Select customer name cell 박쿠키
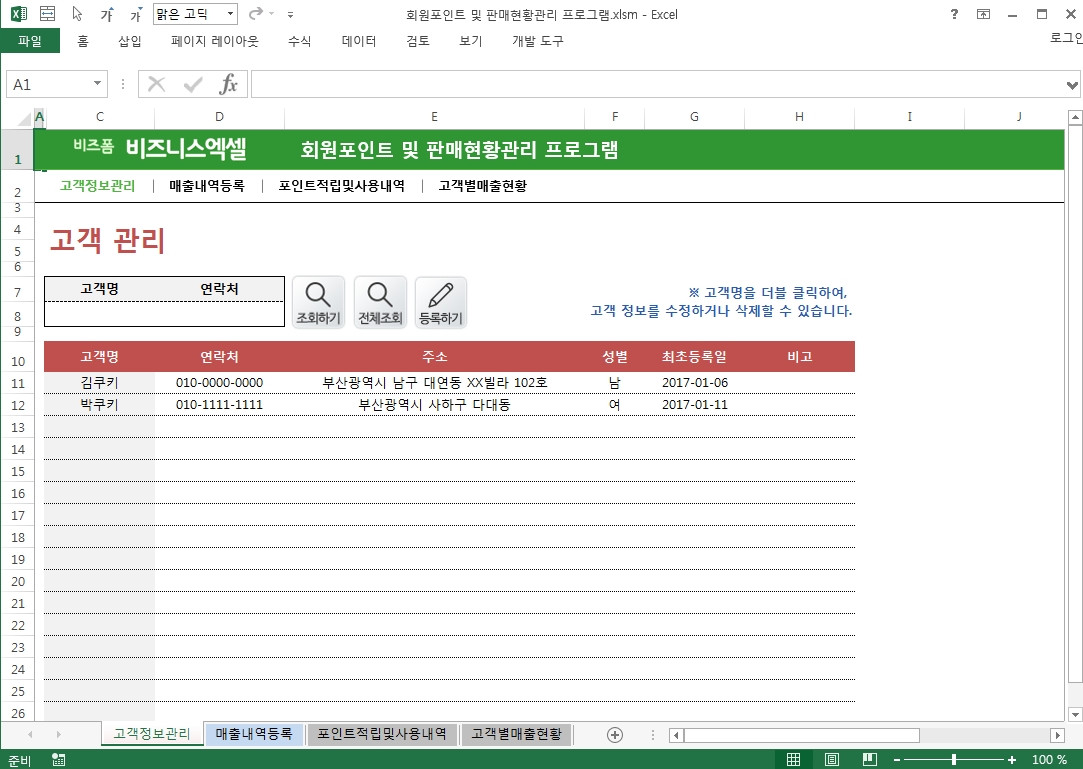Viewport: 1083px width, 769px height. (99, 405)
